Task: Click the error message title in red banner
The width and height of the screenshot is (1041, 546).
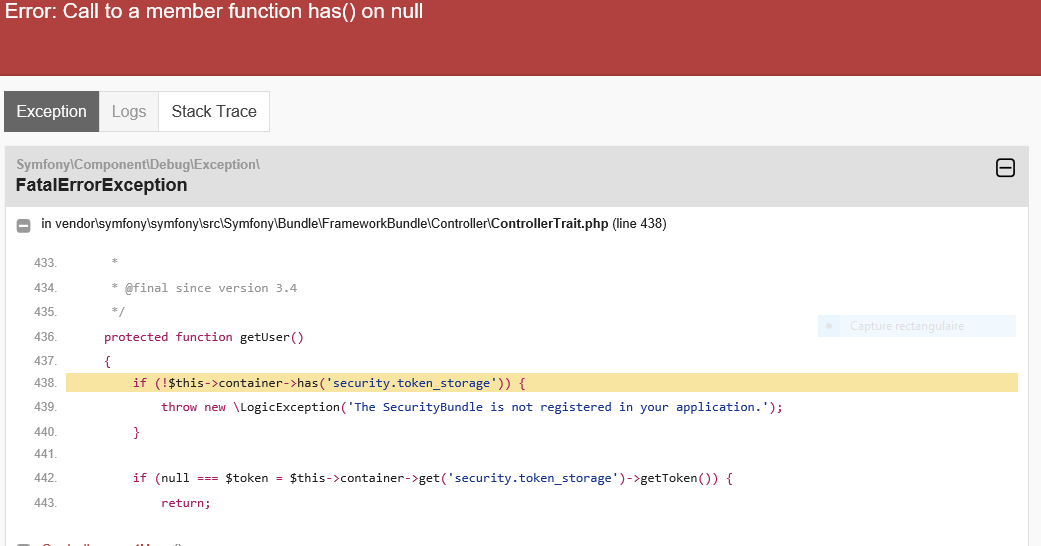Action: pyautogui.click(x=214, y=11)
